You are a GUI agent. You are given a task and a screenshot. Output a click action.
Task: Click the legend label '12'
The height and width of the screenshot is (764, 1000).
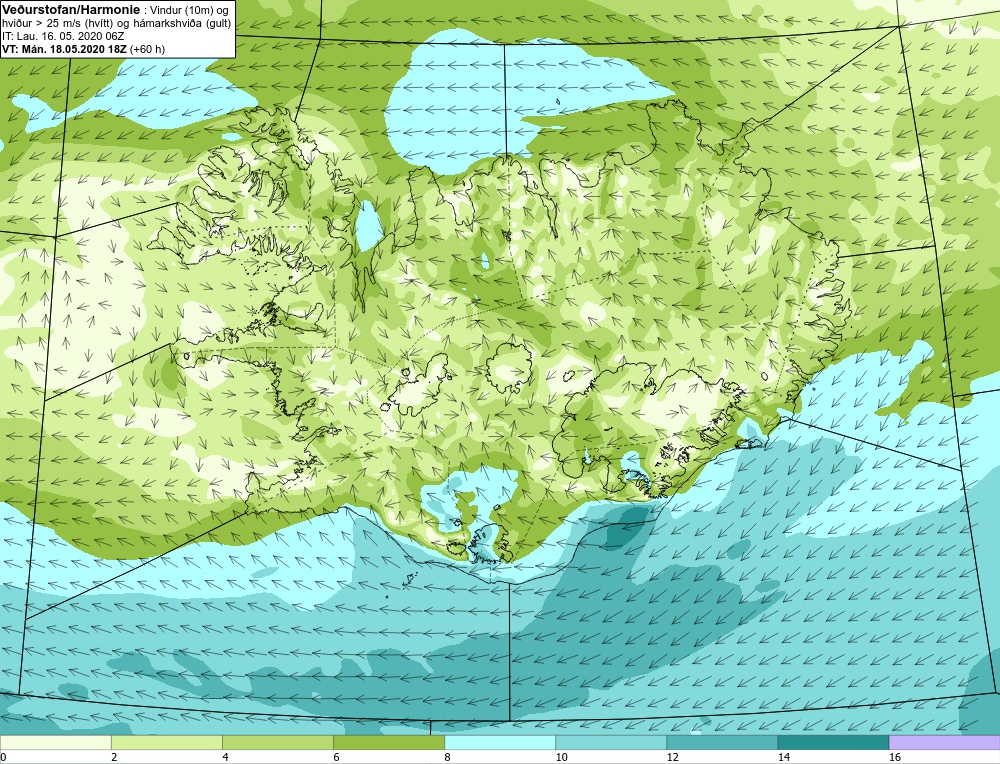click(x=672, y=757)
